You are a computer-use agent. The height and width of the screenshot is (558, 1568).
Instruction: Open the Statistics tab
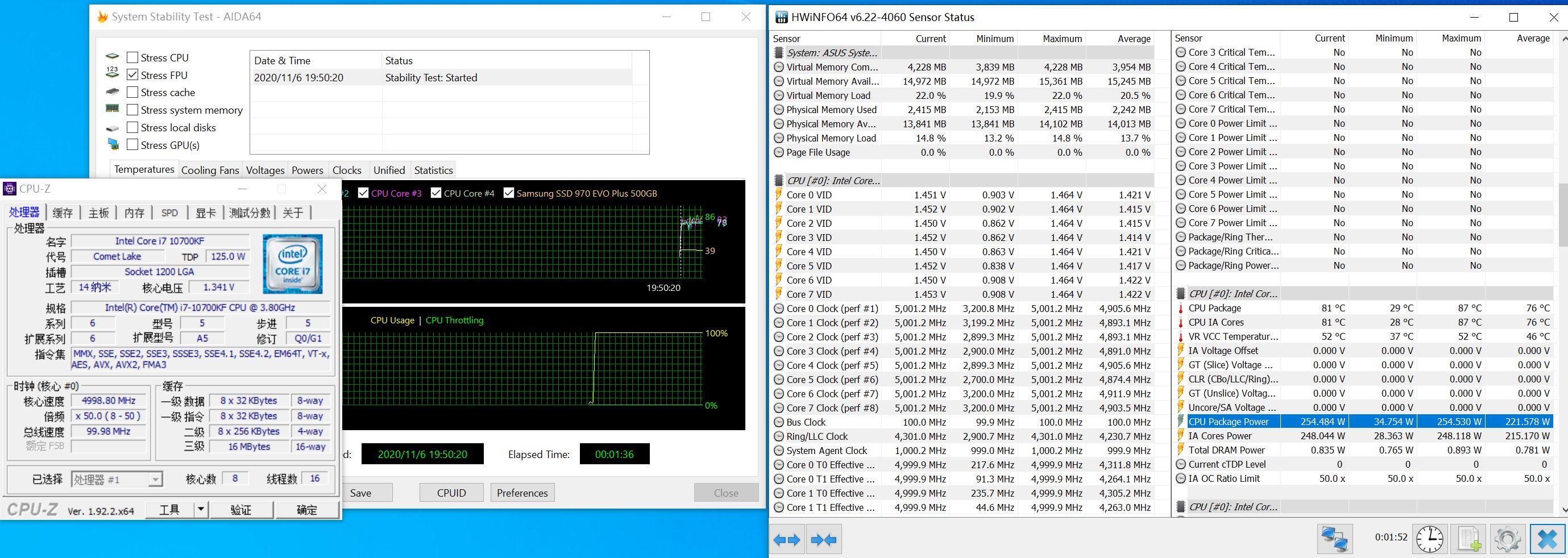(x=433, y=170)
